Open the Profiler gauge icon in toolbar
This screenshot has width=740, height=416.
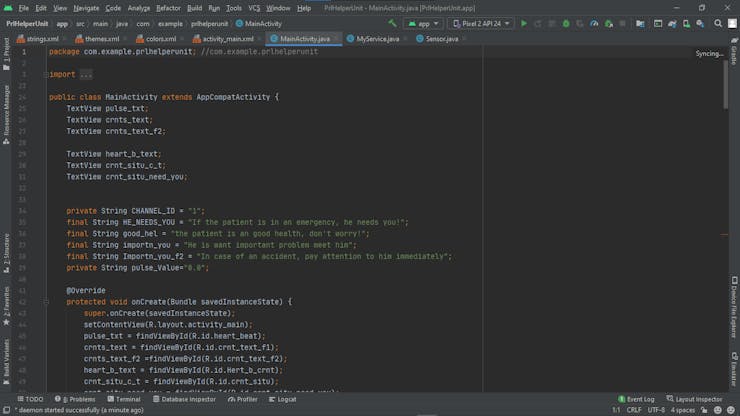[594, 23]
